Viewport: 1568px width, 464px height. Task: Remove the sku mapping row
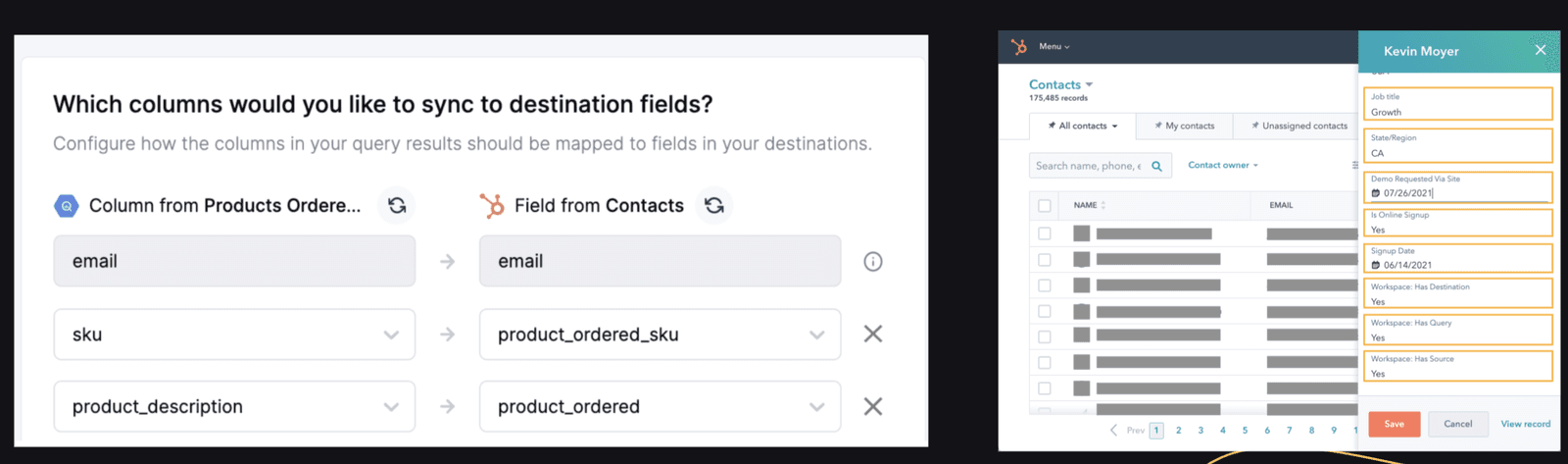(x=872, y=335)
